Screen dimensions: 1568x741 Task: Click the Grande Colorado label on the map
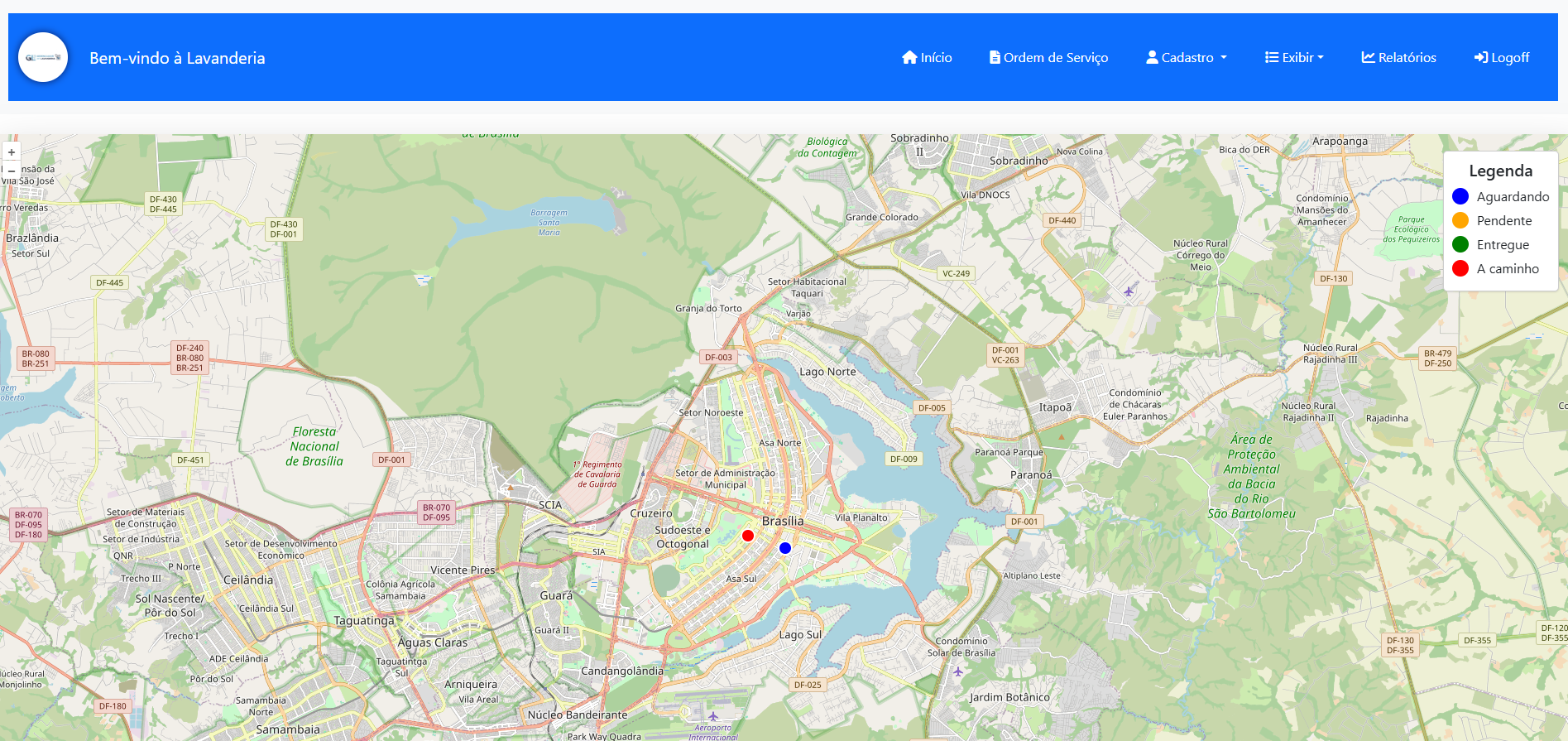(882, 217)
